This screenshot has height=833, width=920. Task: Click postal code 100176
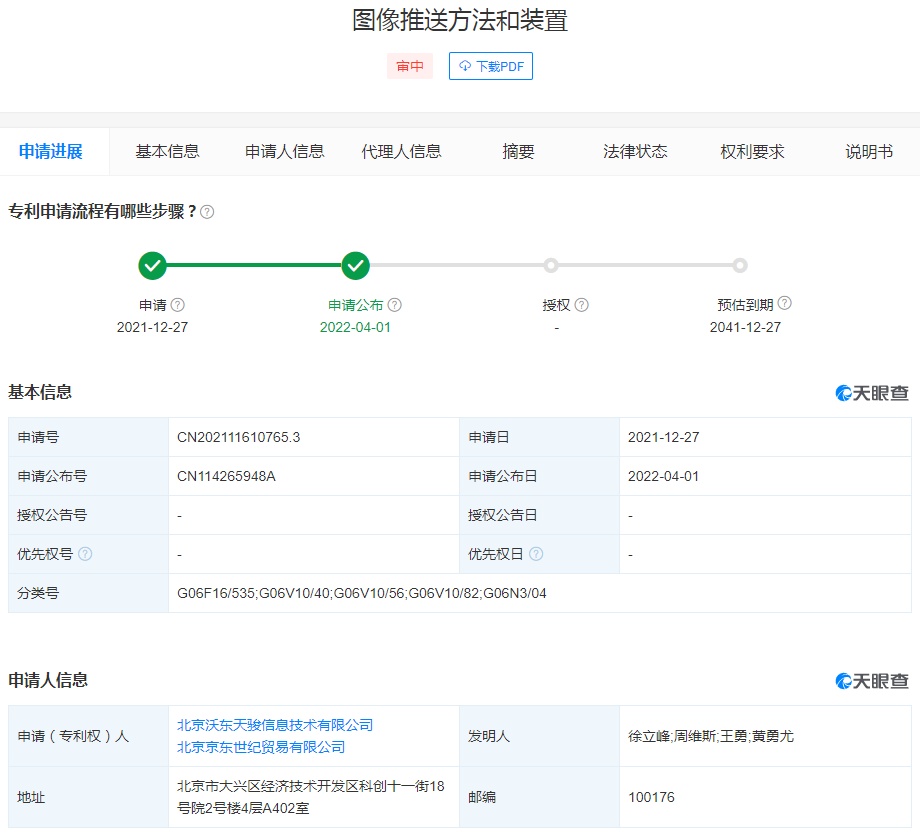pyautogui.click(x=651, y=797)
